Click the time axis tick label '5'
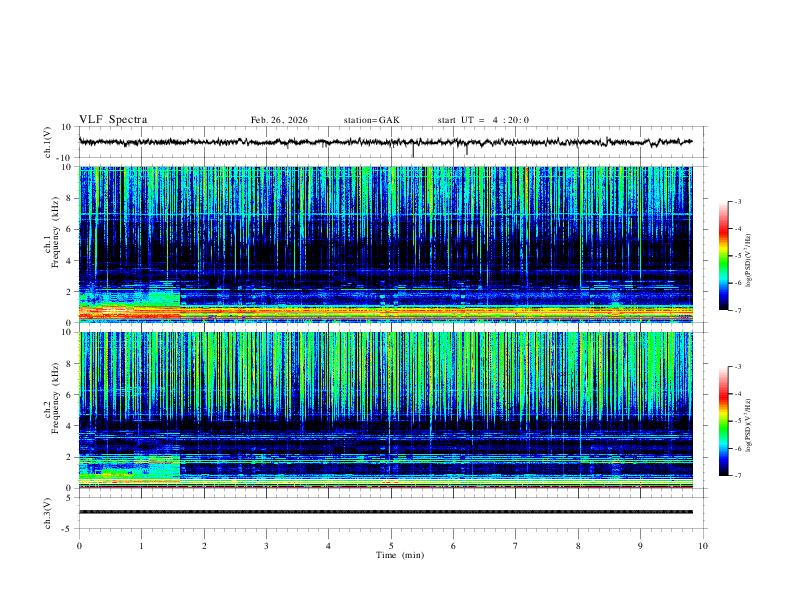Screen dimensions: 792x612 [x=391, y=546]
